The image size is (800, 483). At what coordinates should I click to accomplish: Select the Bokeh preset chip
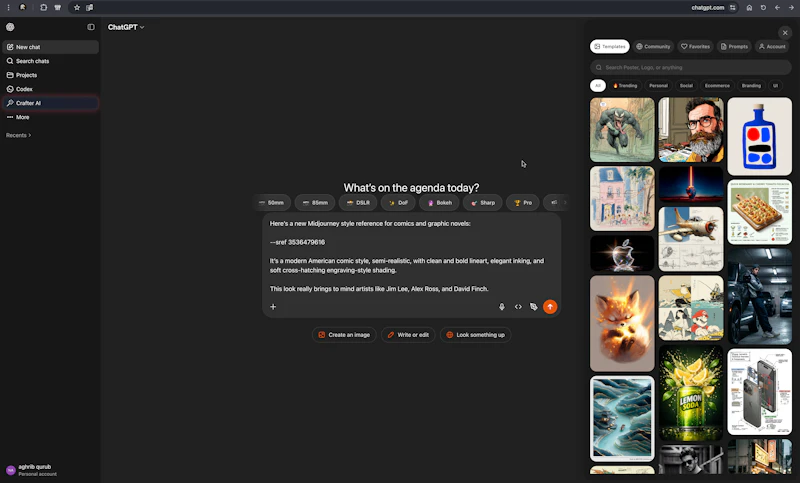439,202
